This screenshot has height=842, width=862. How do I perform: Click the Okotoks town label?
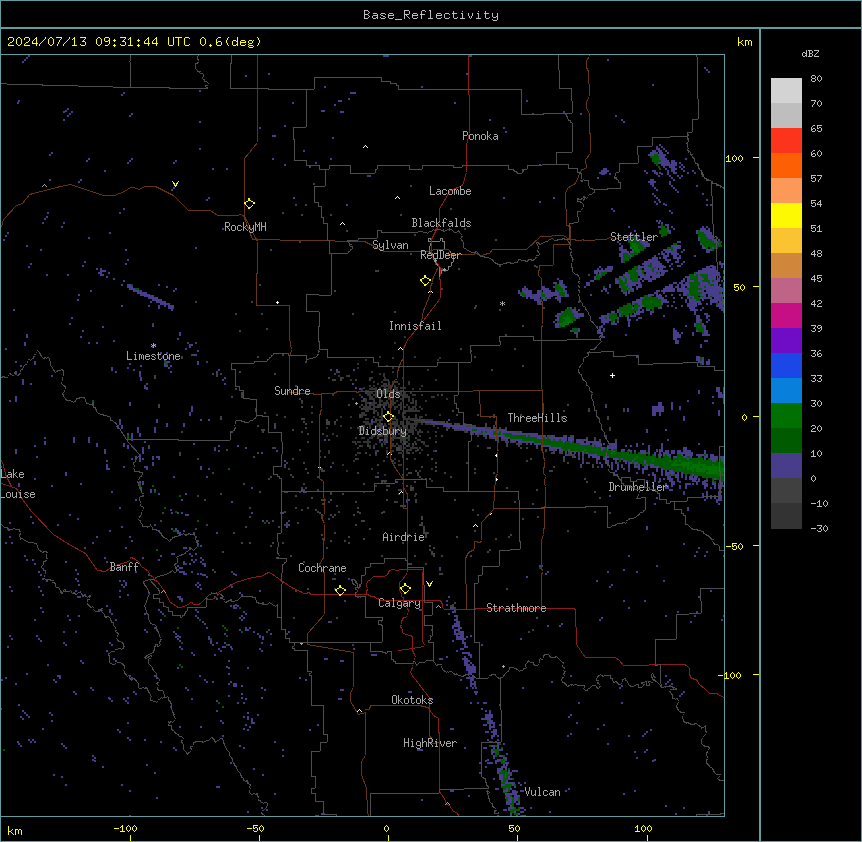412,700
